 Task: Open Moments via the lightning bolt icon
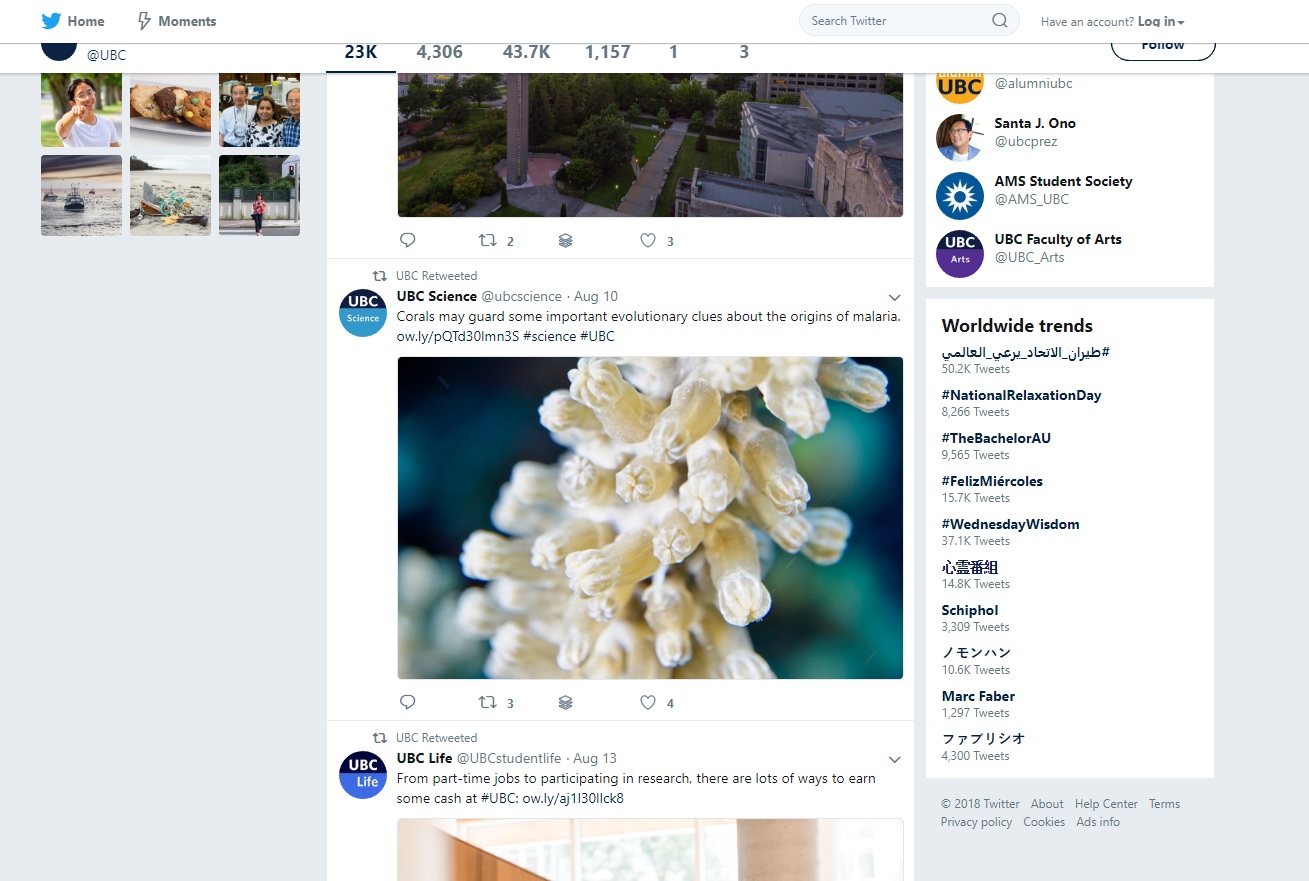(144, 21)
